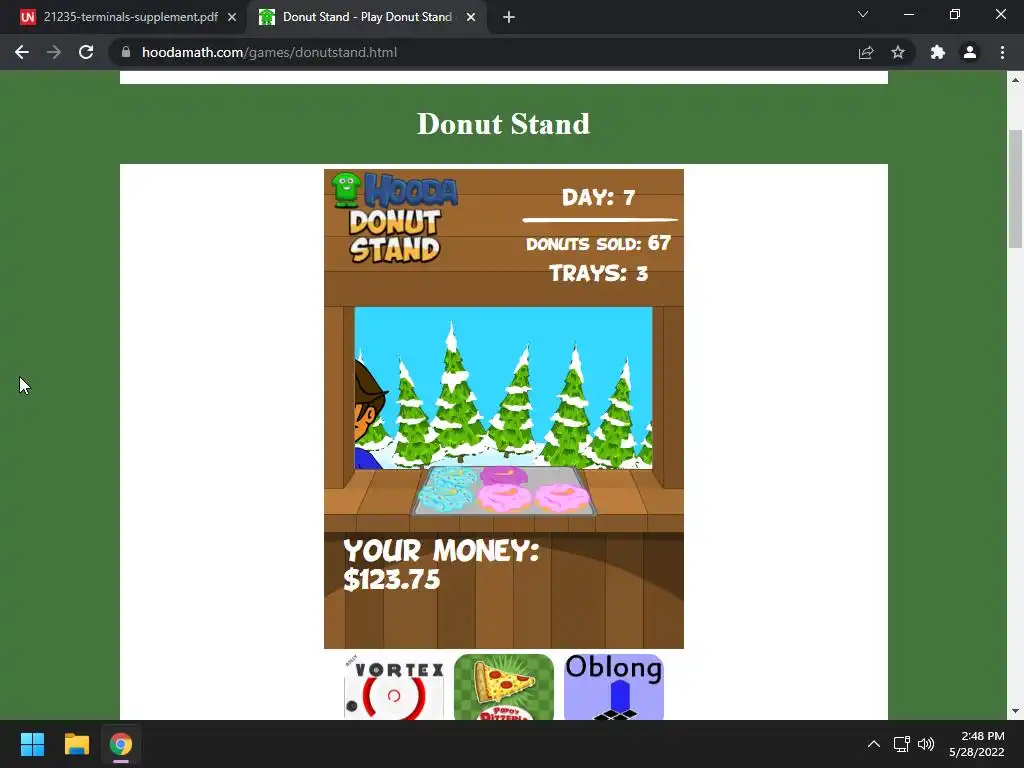1024x768 pixels.
Task: Open network settings in system tray
Action: pos(902,744)
